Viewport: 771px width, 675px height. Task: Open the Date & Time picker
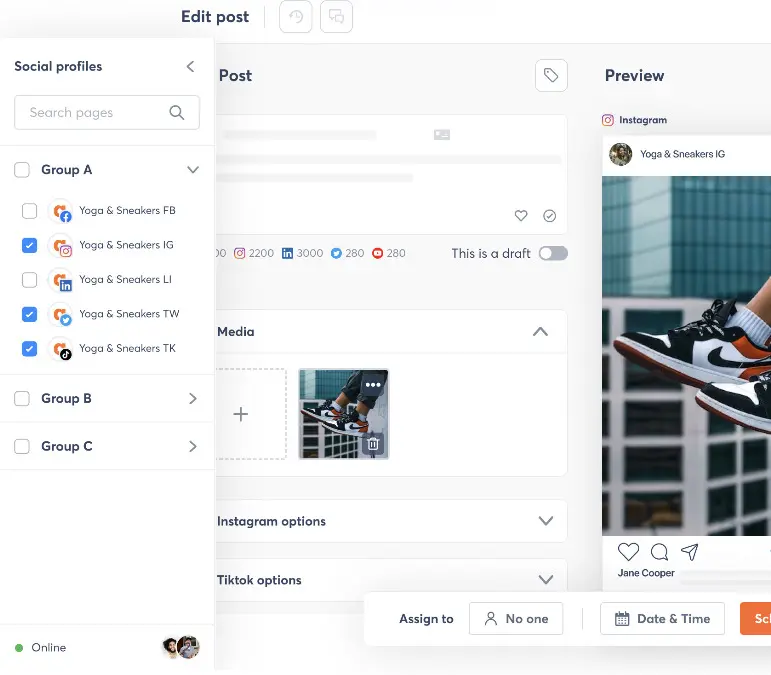pyautogui.click(x=662, y=619)
